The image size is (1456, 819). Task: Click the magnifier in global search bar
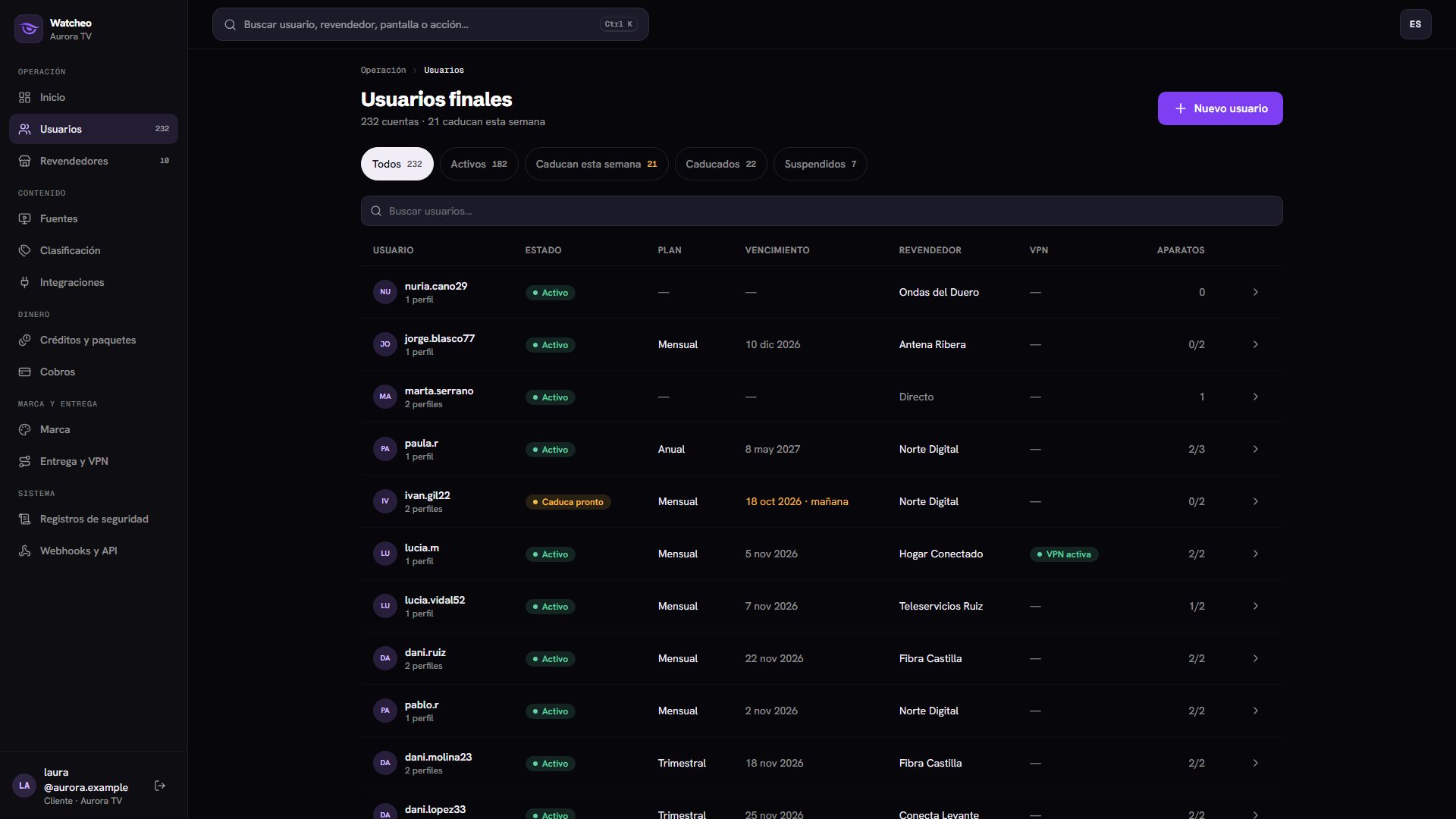[230, 25]
